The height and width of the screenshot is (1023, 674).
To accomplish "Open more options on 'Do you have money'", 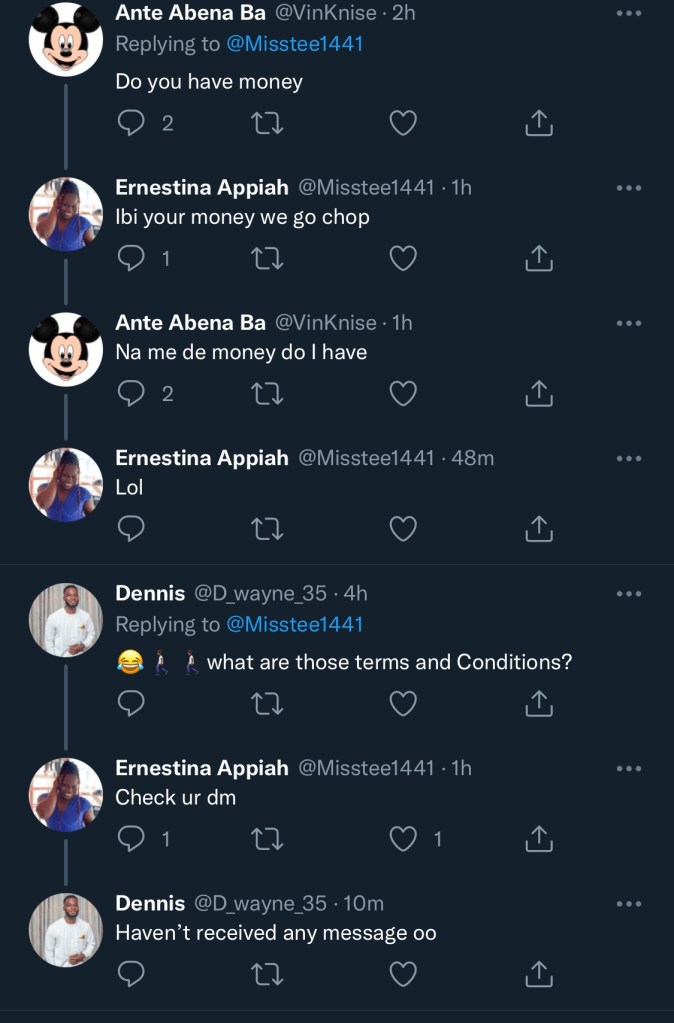I will [628, 14].
